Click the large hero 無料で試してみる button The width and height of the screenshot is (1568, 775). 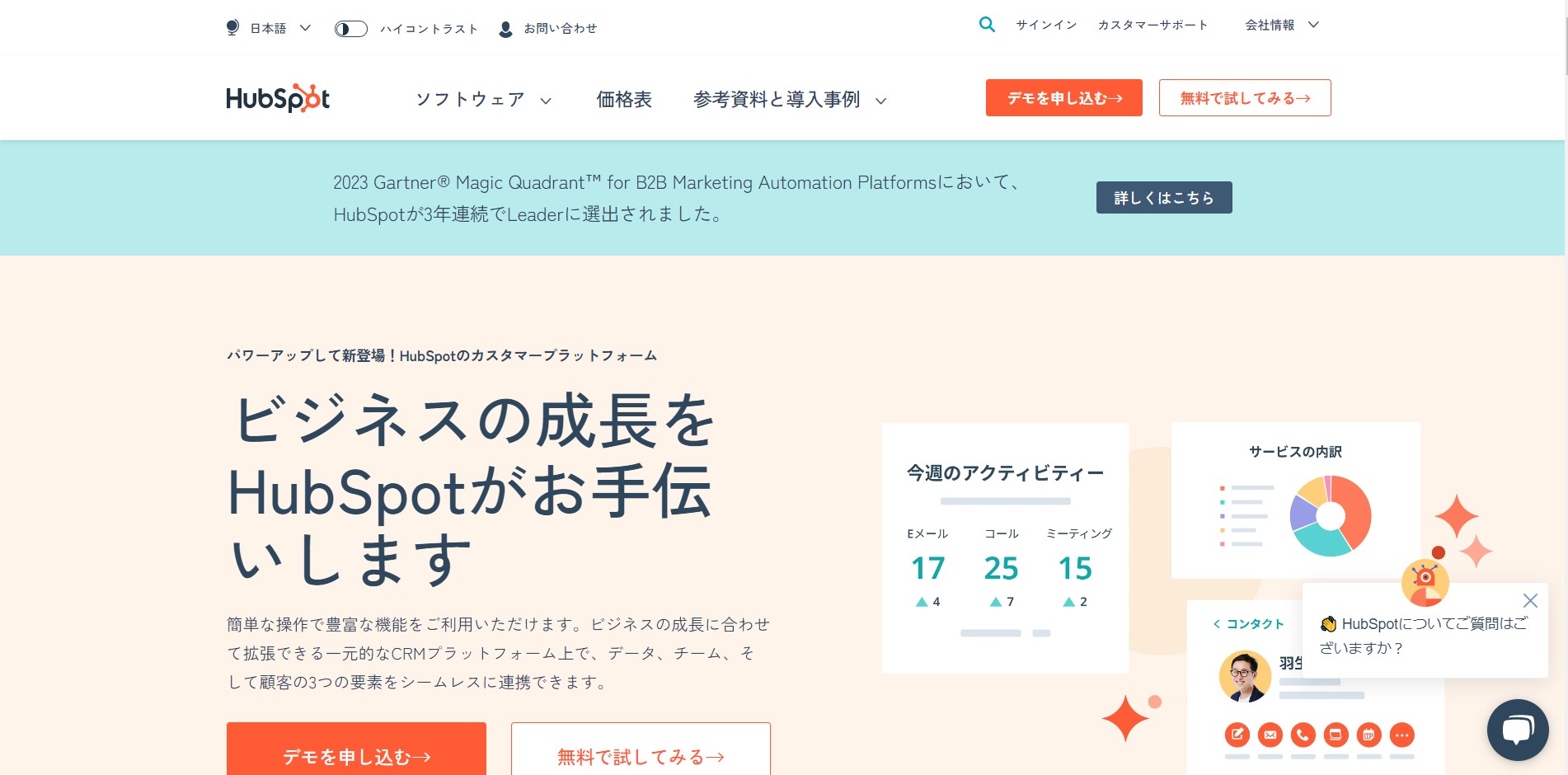coord(641,749)
